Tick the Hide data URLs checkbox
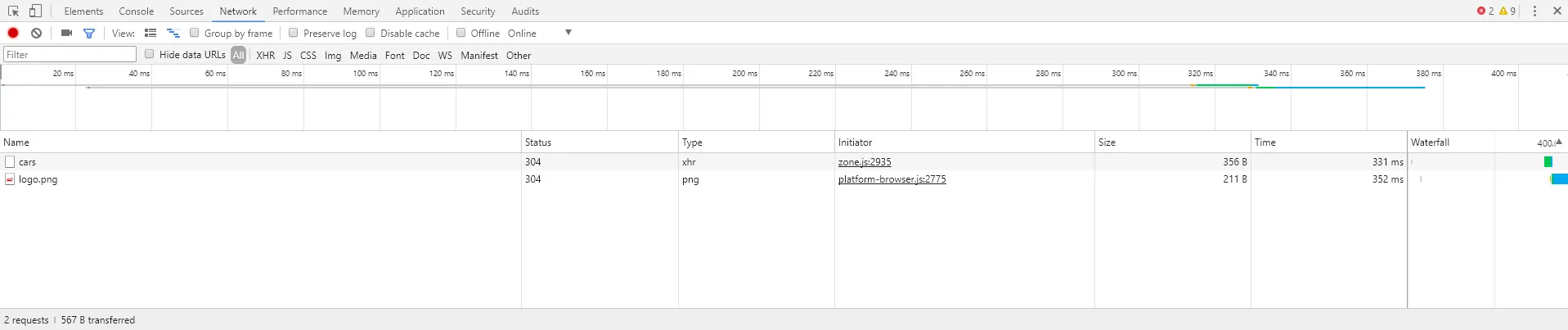 click(150, 54)
